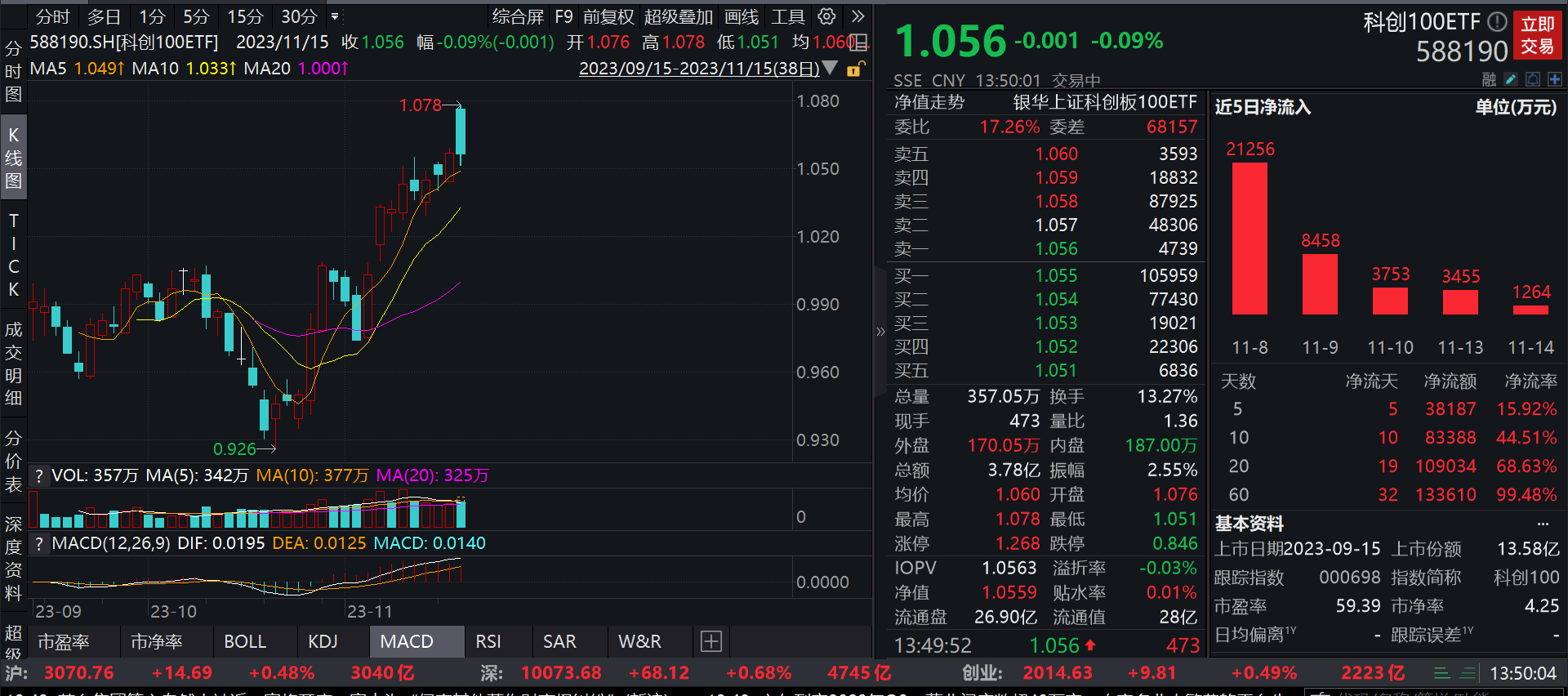Viewport: 1568px width, 696px height.
Task: Open TICK sidebar view
Action: pos(13,255)
